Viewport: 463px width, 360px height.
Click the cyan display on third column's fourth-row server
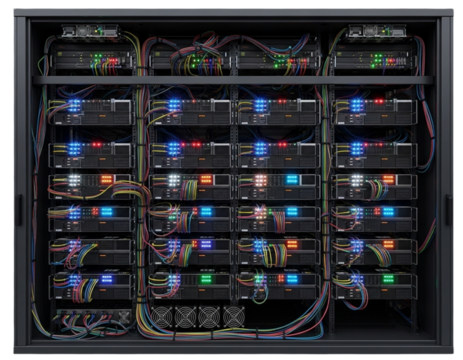[292, 180]
